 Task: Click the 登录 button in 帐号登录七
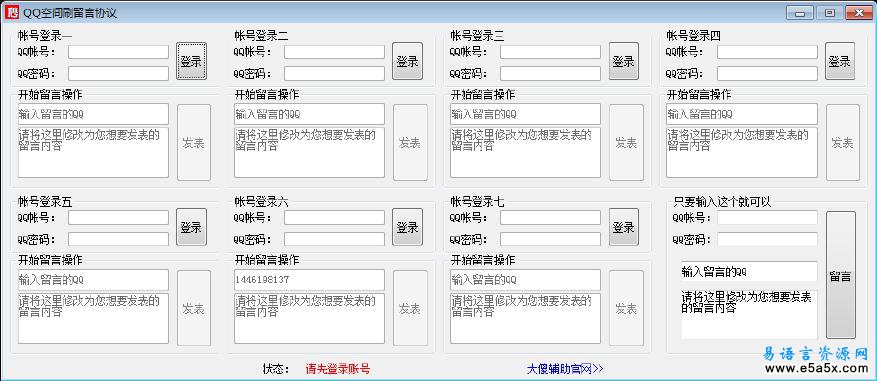click(x=624, y=227)
